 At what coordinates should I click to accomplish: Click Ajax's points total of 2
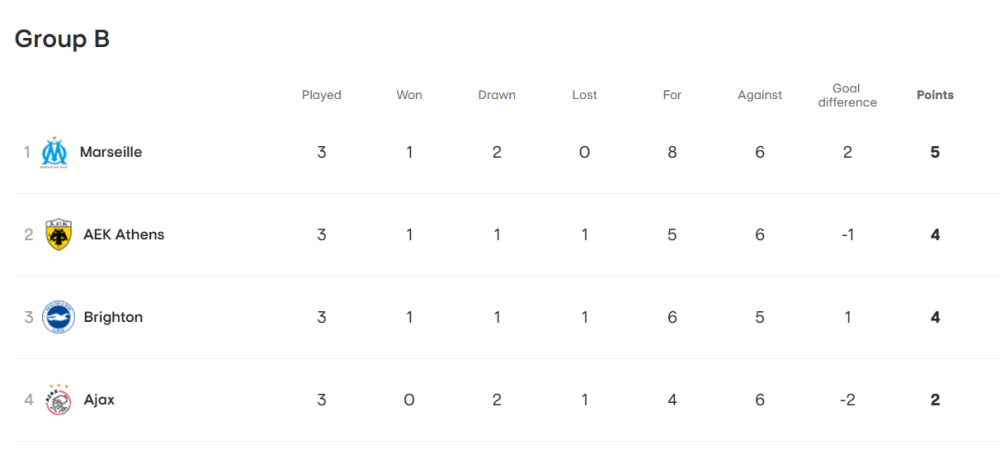(x=935, y=400)
